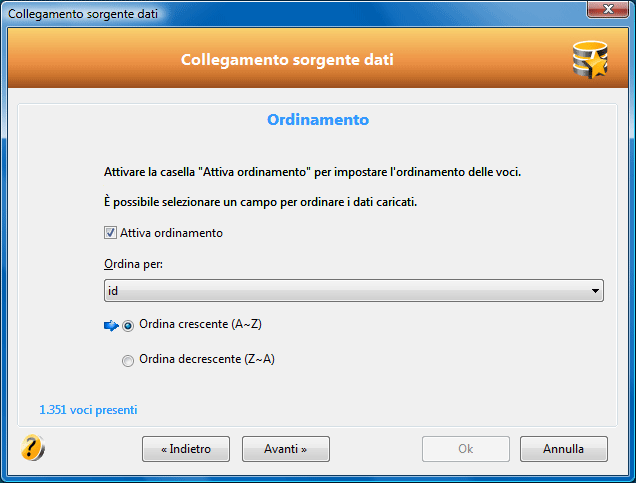The height and width of the screenshot is (483, 636).
Task: Click the database star icon in header
Action: pos(590,60)
